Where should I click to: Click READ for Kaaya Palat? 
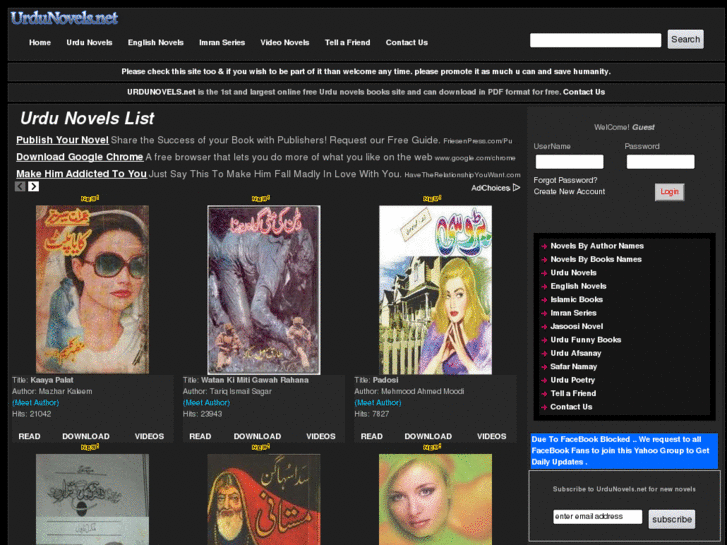click(x=29, y=436)
